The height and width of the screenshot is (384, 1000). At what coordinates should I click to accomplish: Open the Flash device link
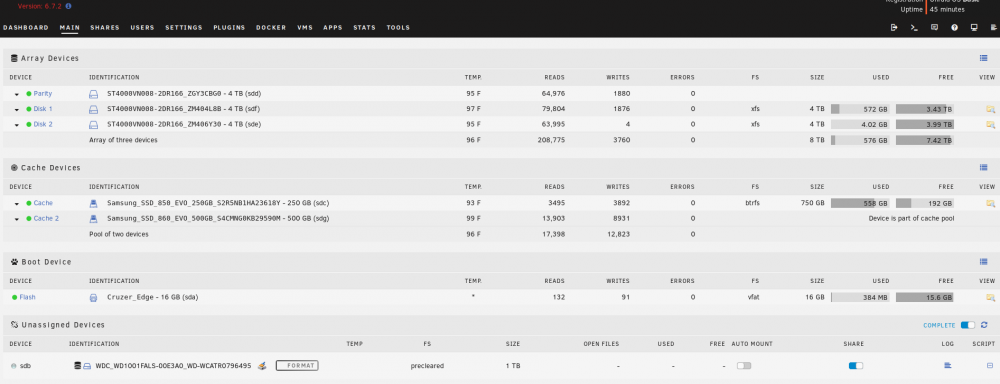(x=27, y=297)
